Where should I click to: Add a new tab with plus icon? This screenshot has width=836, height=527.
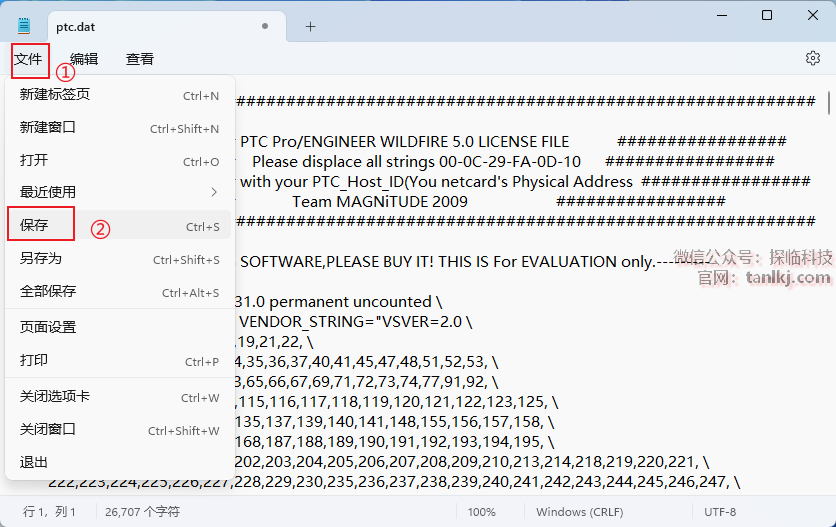pyautogui.click(x=310, y=26)
